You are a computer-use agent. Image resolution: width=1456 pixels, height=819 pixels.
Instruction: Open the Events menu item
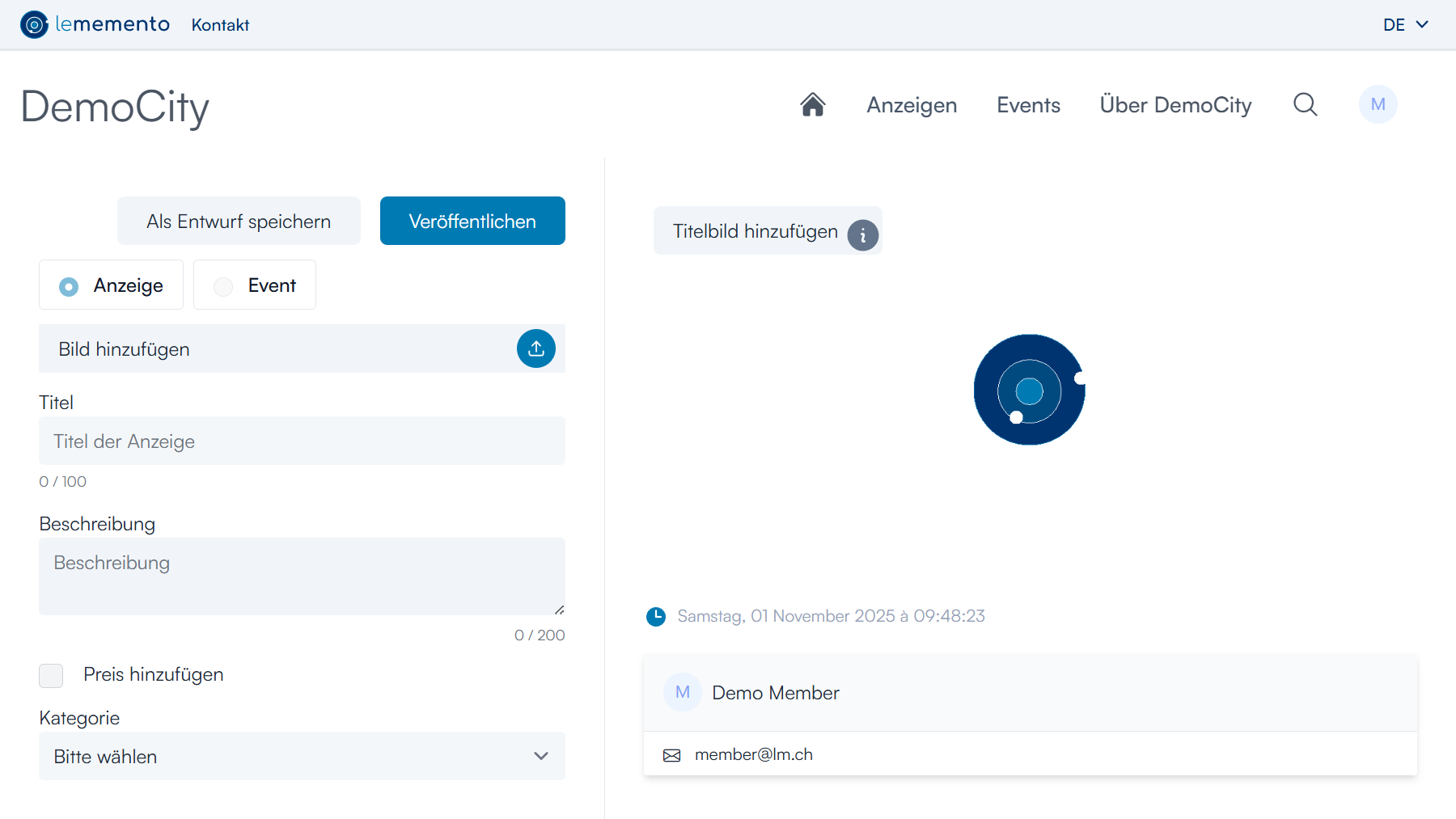(x=1028, y=105)
